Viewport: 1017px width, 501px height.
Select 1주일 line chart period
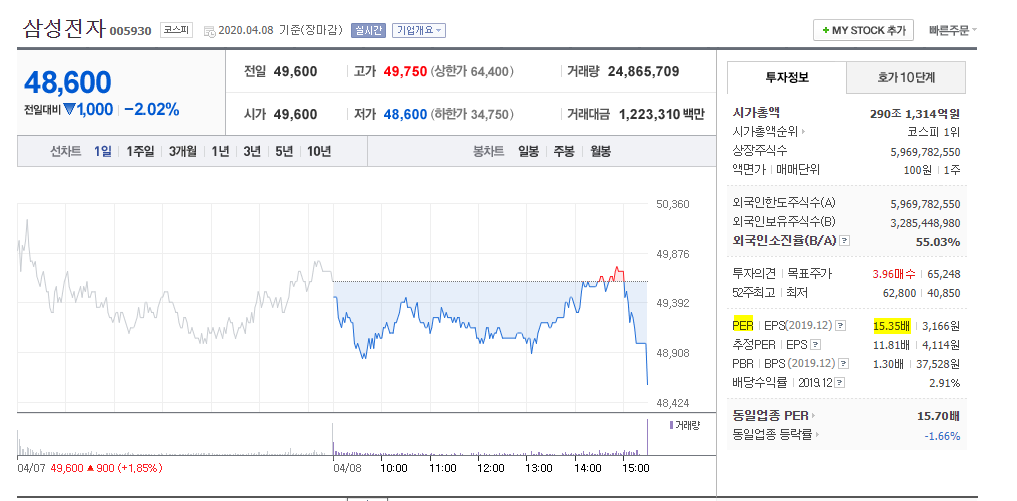pos(140,151)
